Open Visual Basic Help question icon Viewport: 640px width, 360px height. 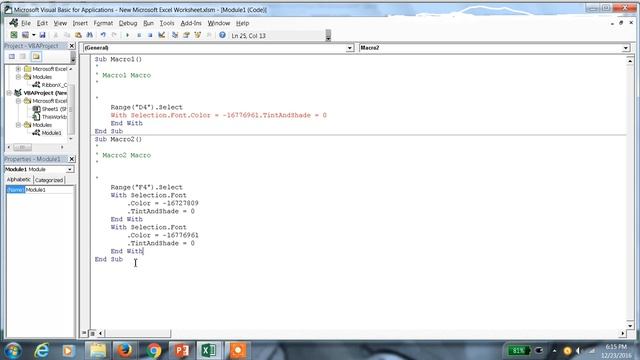coord(222,35)
